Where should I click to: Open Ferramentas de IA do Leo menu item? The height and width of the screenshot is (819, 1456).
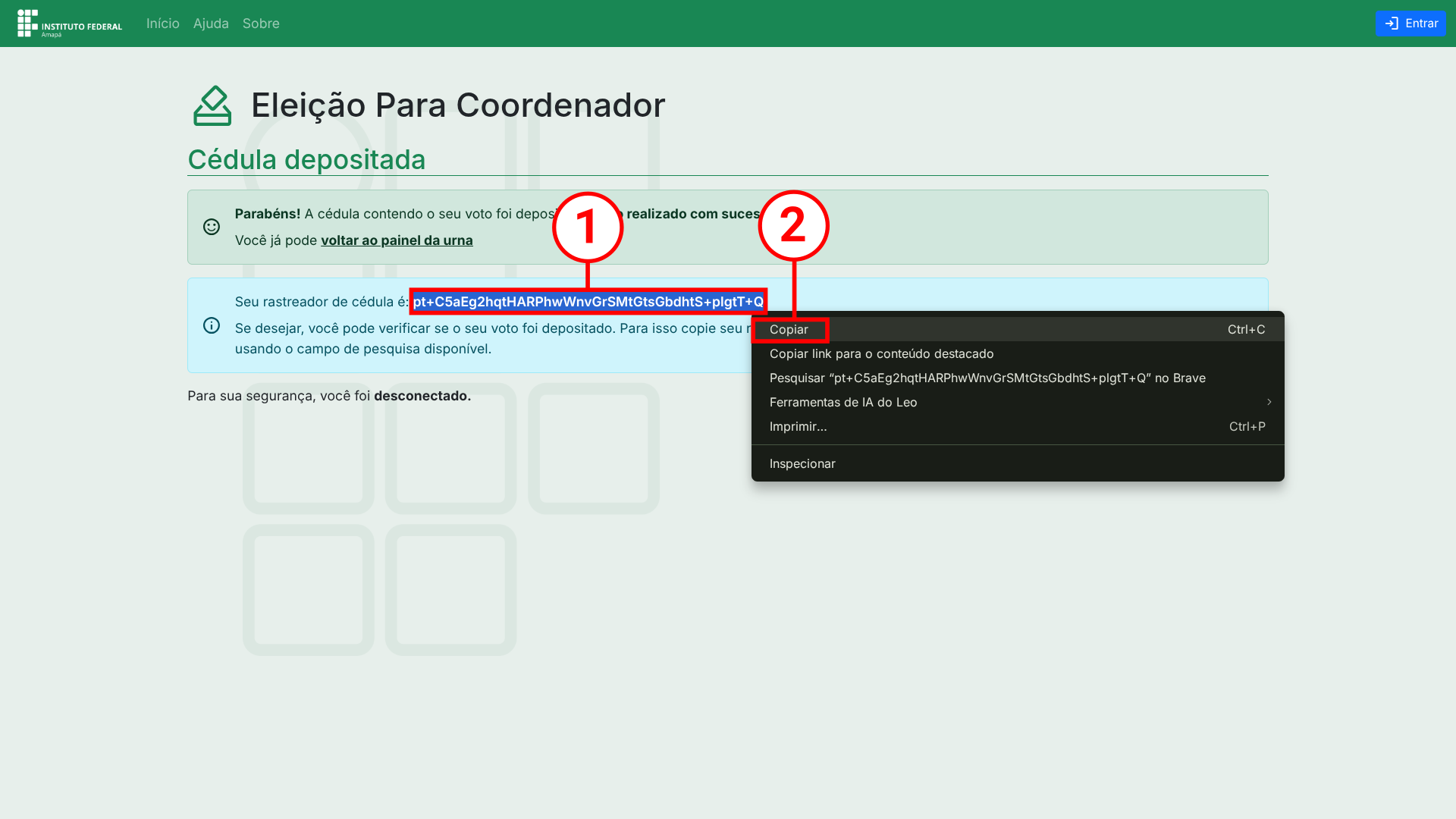pyautogui.click(x=843, y=403)
